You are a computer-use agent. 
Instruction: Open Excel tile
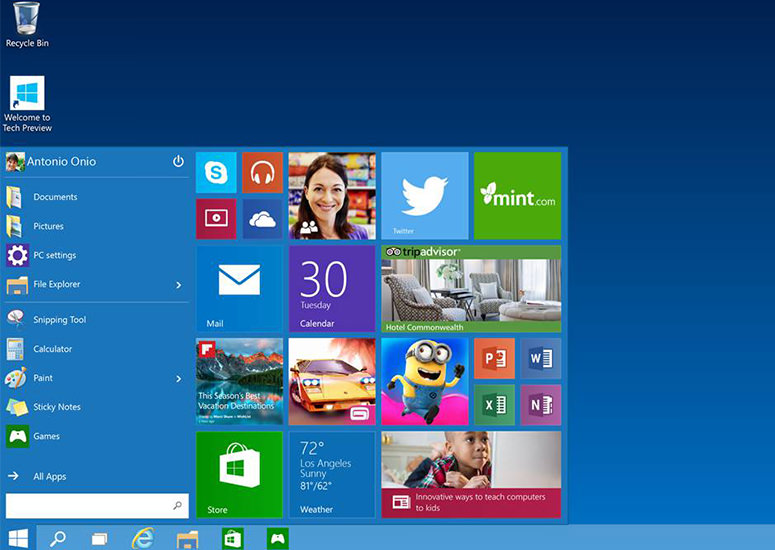click(x=494, y=405)
